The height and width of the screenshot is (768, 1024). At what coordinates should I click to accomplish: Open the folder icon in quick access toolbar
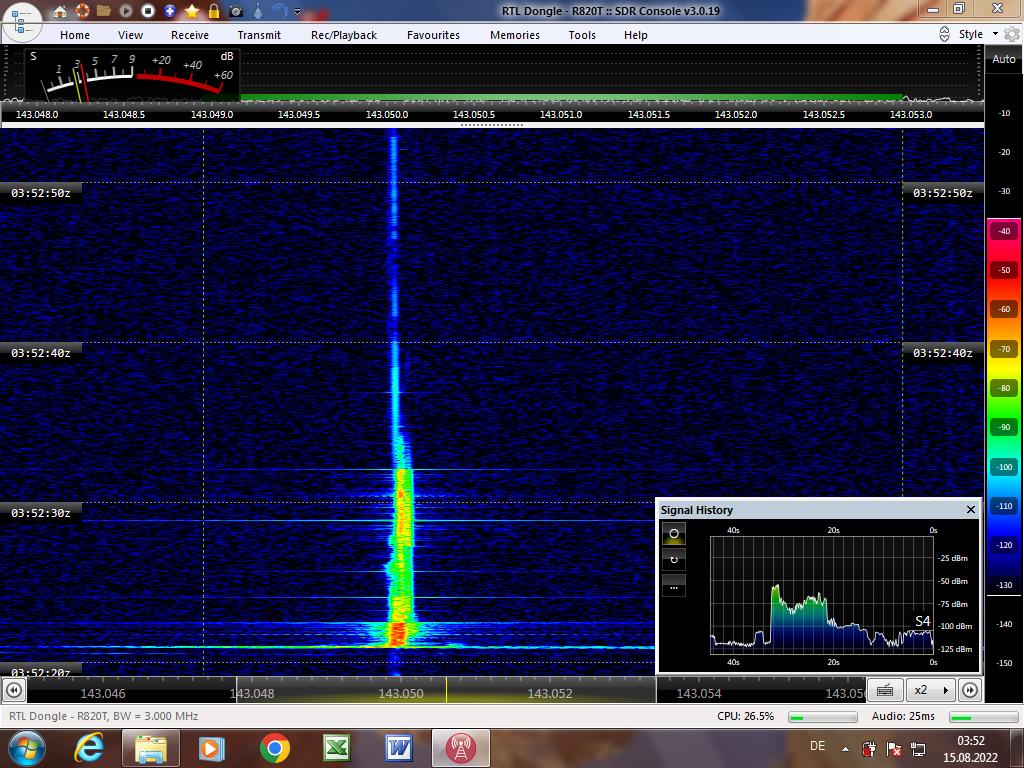click(103, 11)
